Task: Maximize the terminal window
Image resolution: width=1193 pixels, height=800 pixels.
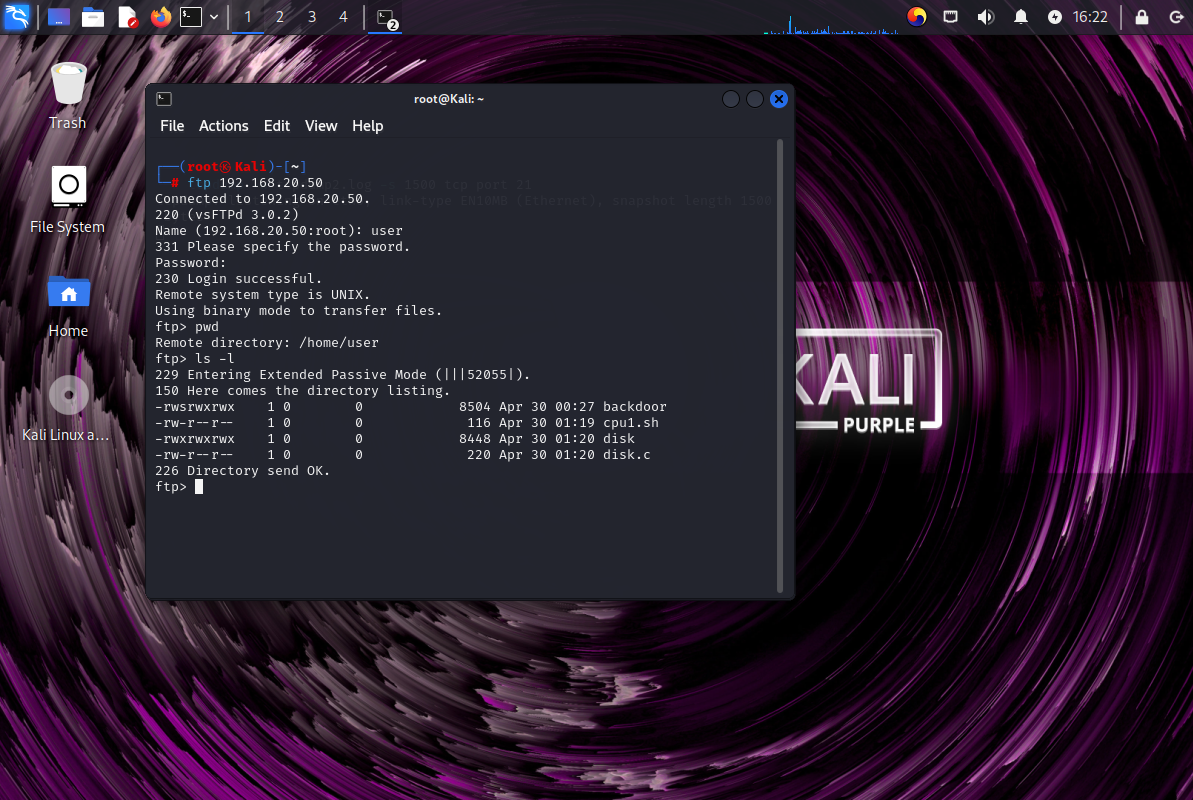Action: tap(755, 99)
